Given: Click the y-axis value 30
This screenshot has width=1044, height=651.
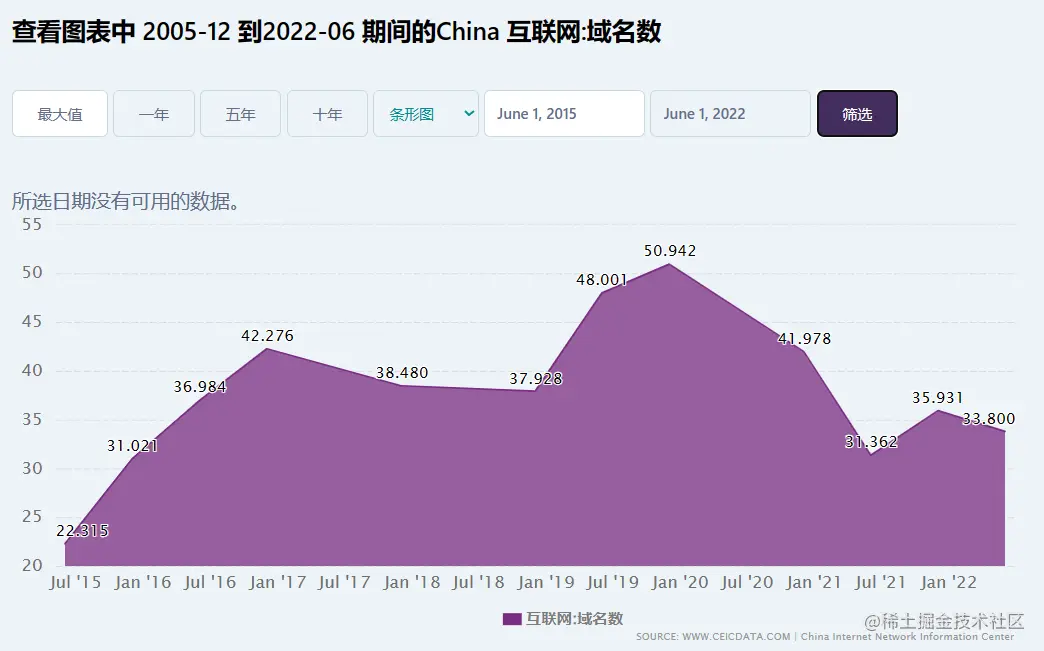Looking at the screenshot, I should 32,469.
